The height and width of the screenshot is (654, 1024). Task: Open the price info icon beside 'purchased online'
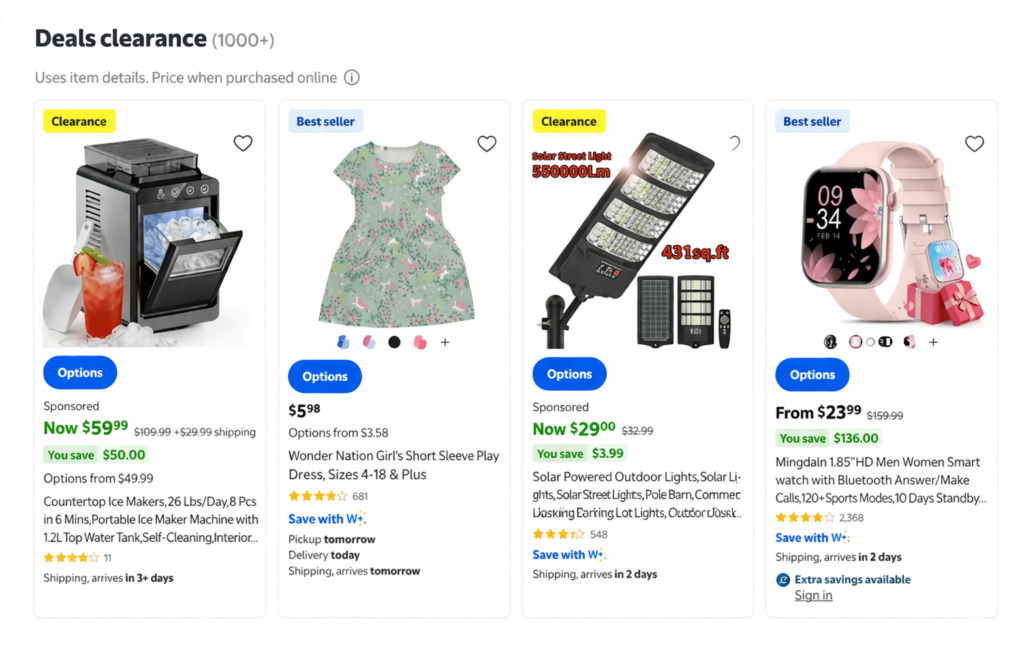tap(352, 78)
